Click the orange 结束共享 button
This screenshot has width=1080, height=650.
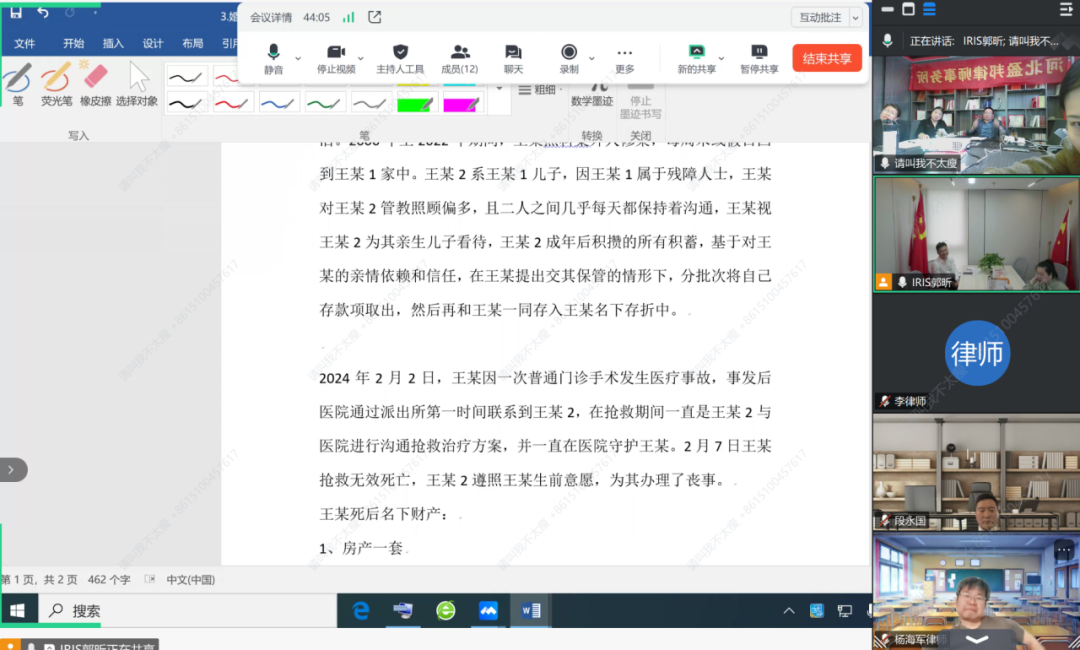click(826, 57)
